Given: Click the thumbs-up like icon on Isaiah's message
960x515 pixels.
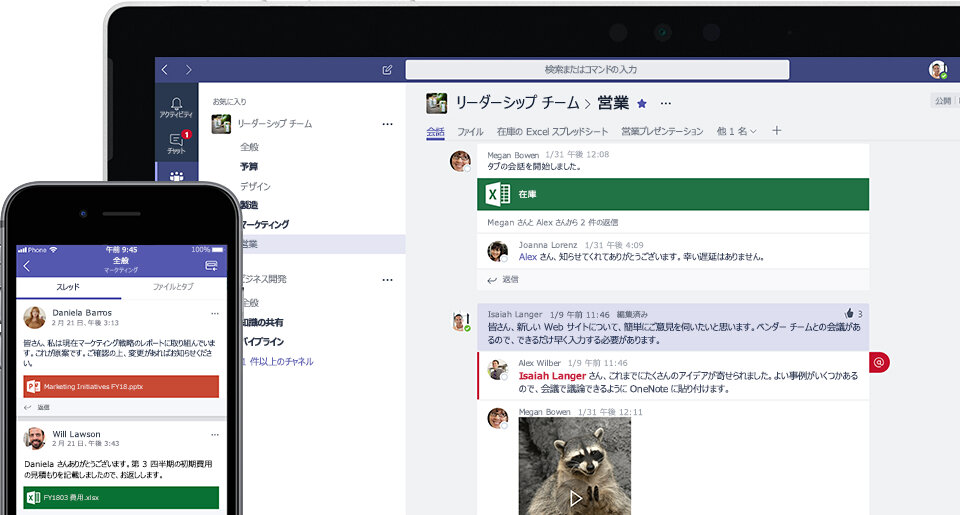Looking at the screenshot, I should 849,313.
